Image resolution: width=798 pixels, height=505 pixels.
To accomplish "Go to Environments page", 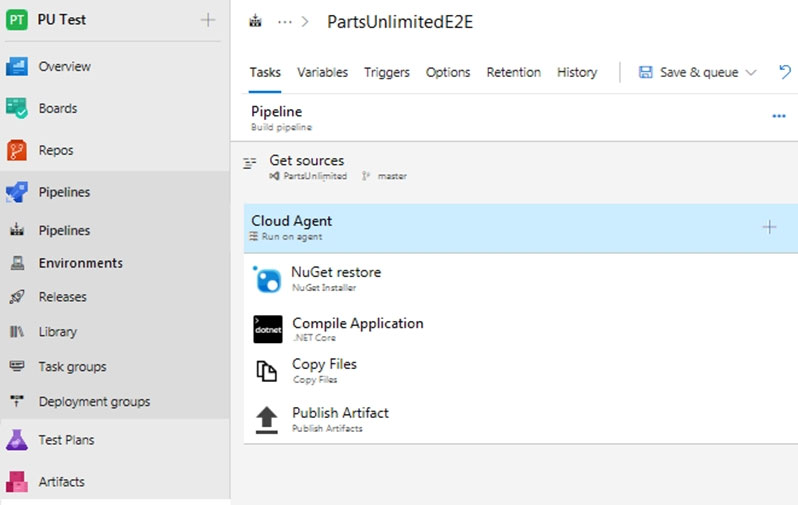I will click(80, 263).
